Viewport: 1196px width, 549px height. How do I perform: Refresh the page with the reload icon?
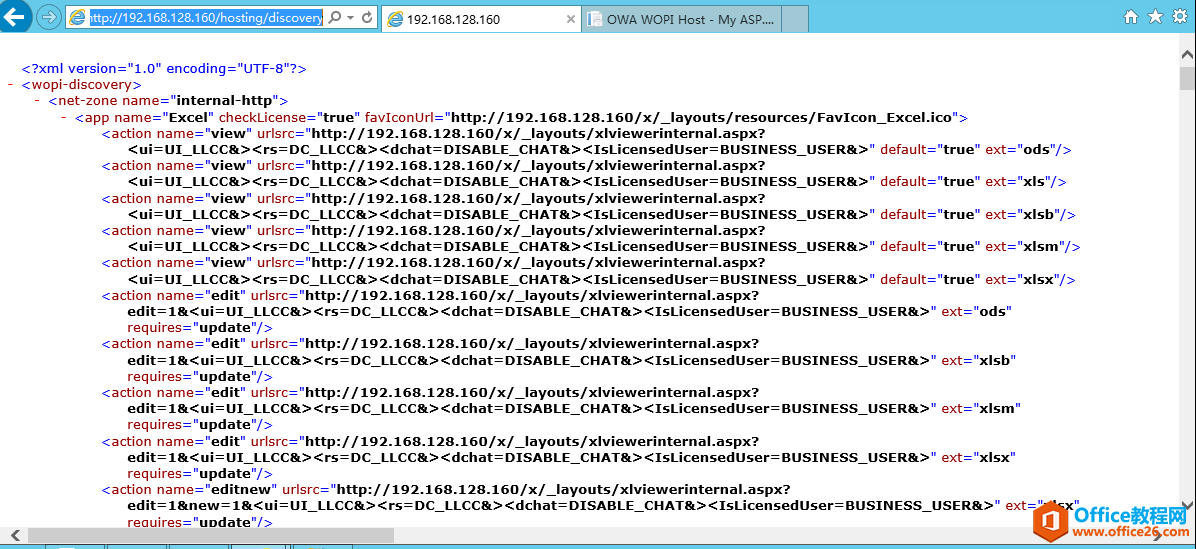(x=367, y=17)
